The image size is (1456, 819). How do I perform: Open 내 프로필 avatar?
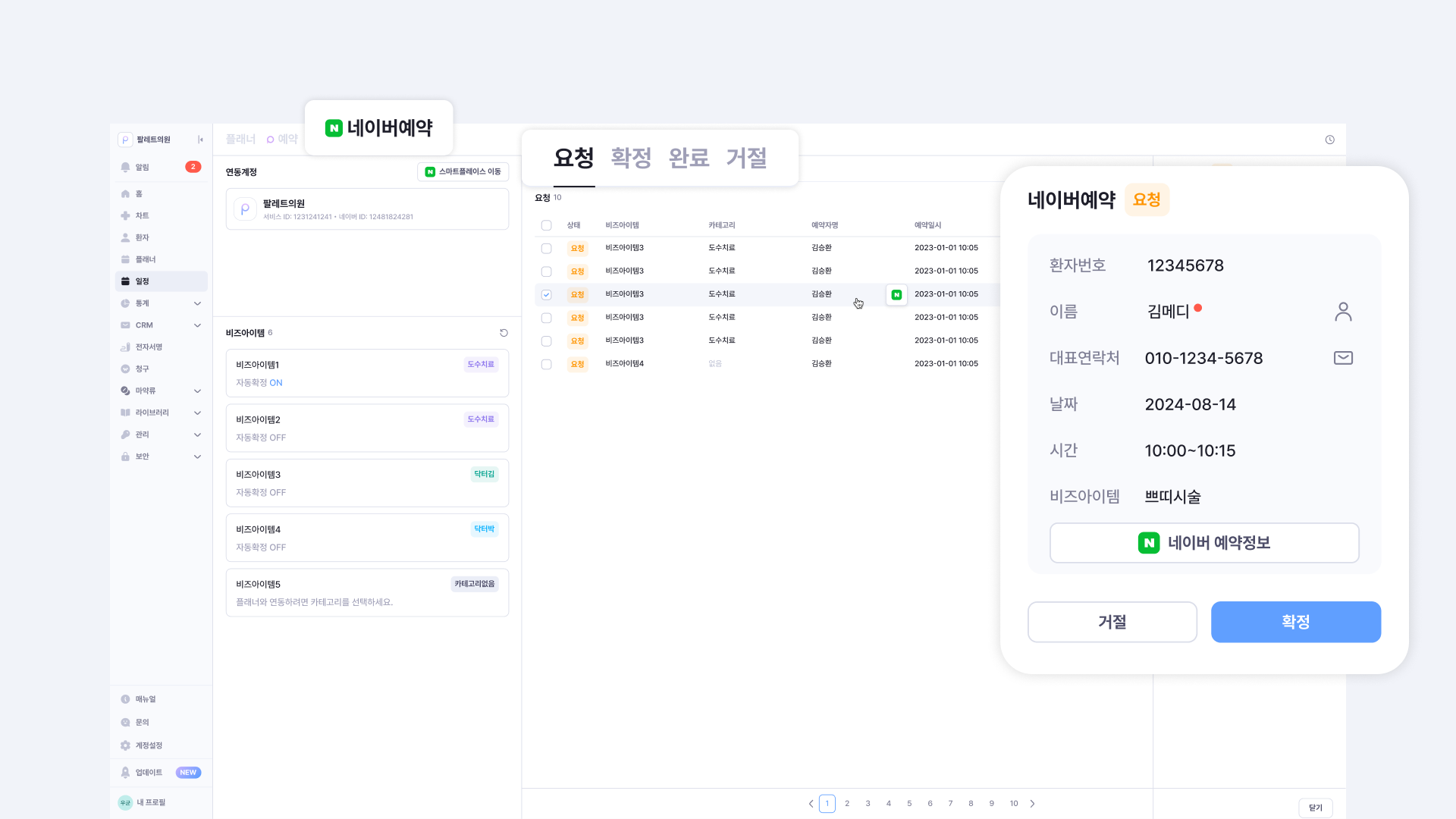(x=125, y=802)
